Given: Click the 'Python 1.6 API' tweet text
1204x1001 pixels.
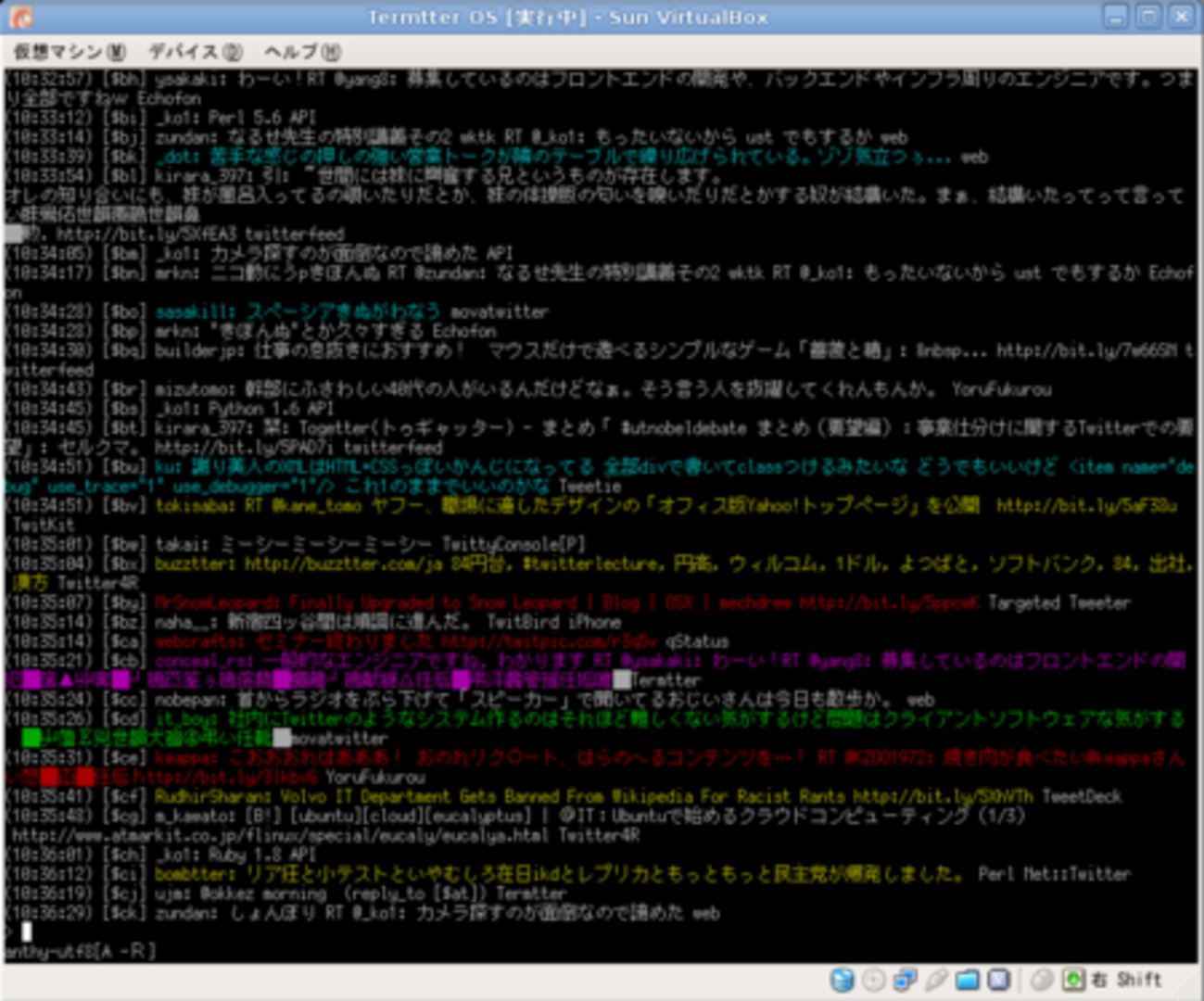Looking at the screenshot, I should (272, 408).
